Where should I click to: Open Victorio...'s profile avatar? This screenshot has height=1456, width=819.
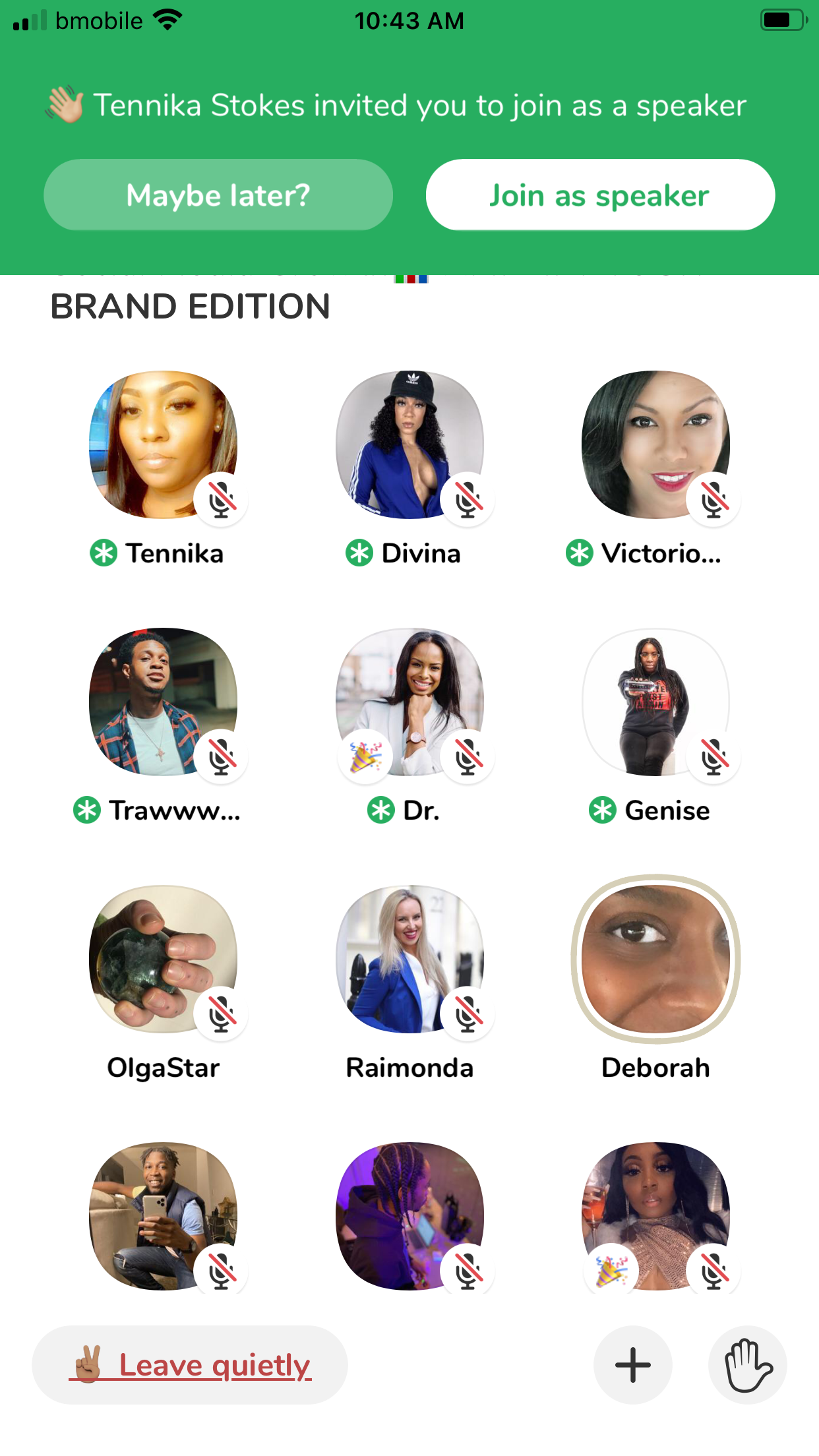click(x=655, y=444)
